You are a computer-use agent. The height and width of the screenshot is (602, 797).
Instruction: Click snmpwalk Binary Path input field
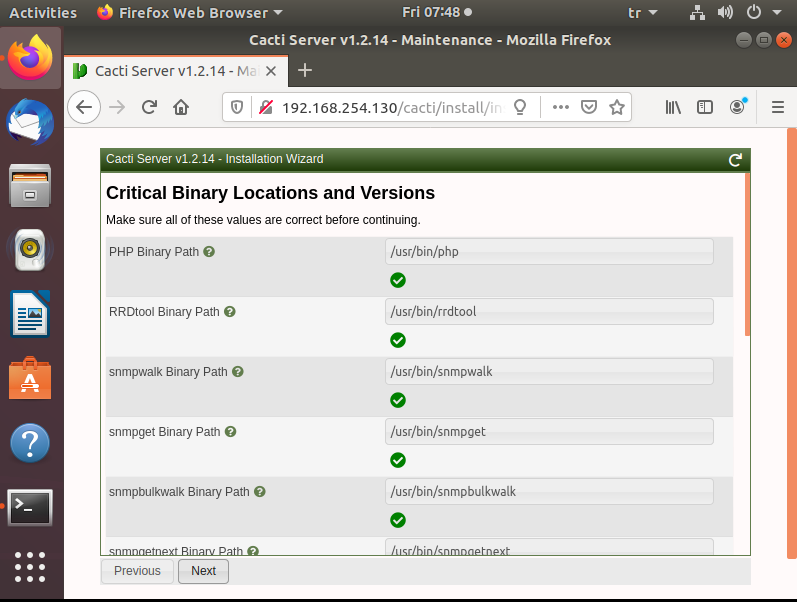[549, 372]
